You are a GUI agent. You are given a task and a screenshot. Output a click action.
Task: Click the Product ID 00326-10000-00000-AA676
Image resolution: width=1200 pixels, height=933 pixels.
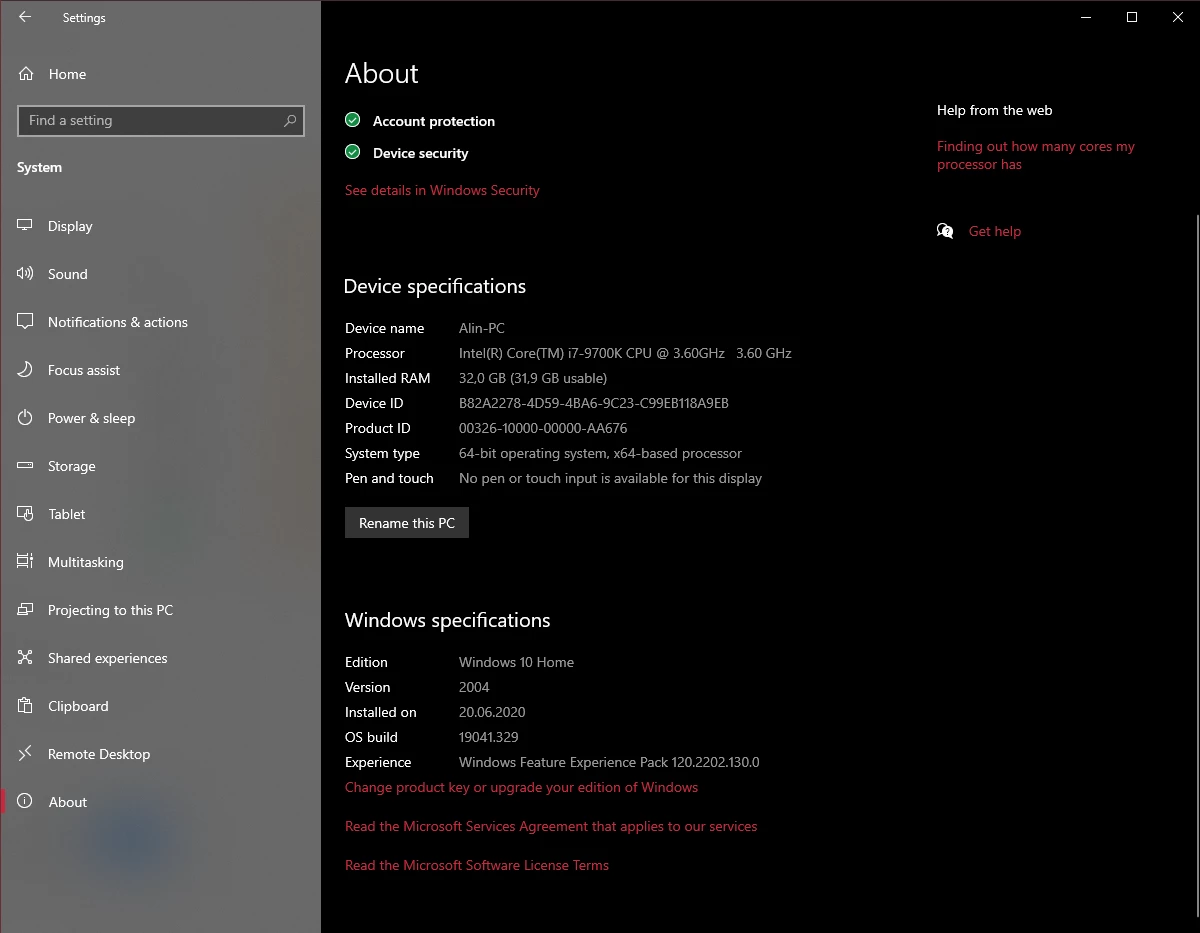pos(543,428)
